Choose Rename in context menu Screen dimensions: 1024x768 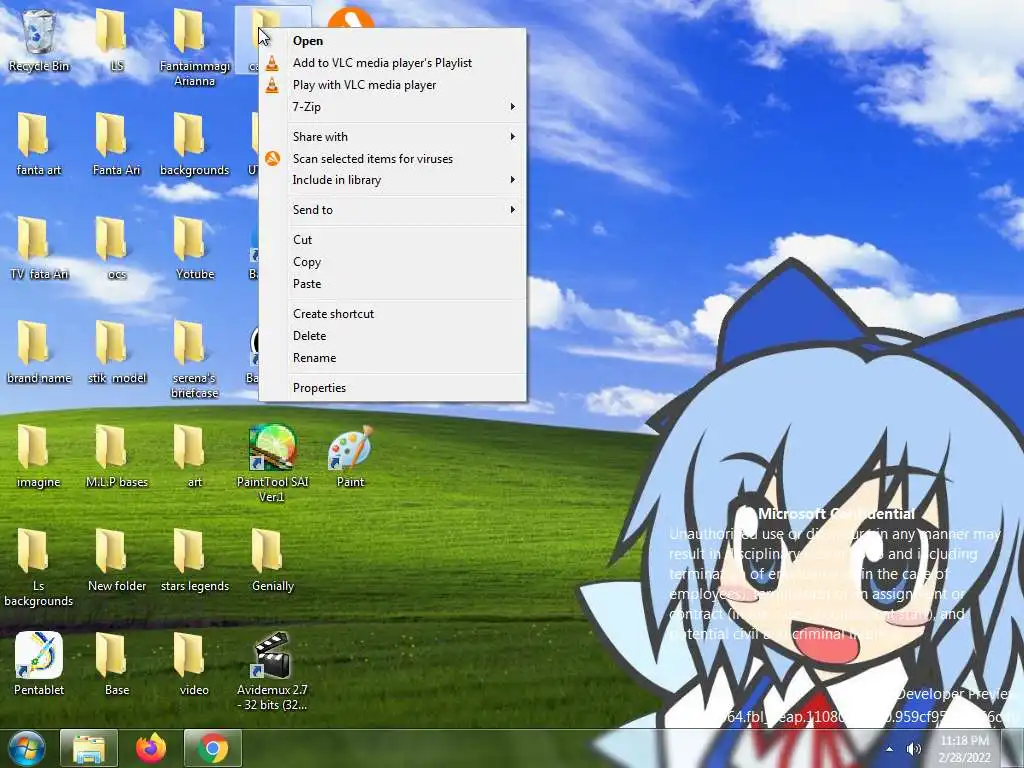392,358
